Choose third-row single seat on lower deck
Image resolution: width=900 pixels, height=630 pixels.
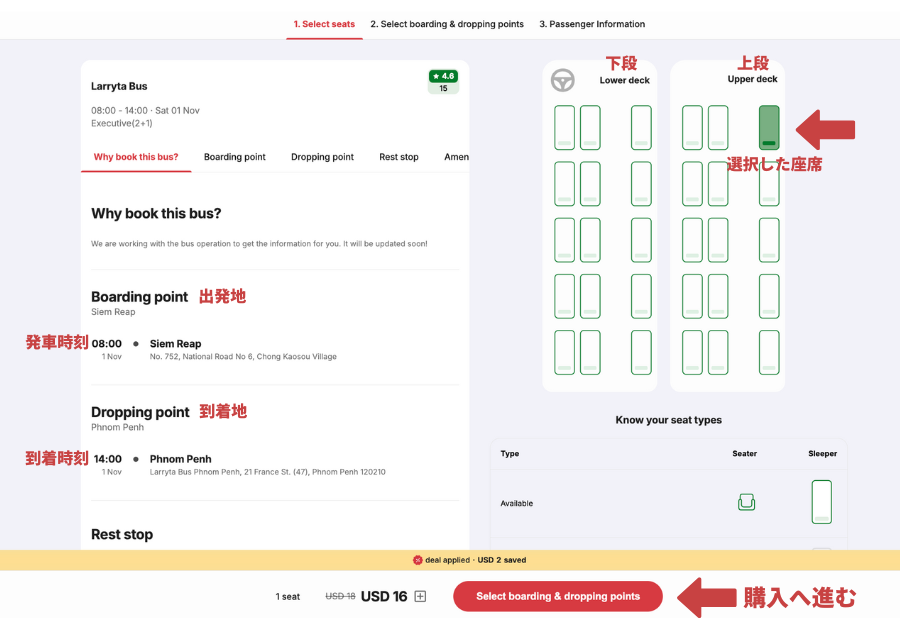[641, 240]
